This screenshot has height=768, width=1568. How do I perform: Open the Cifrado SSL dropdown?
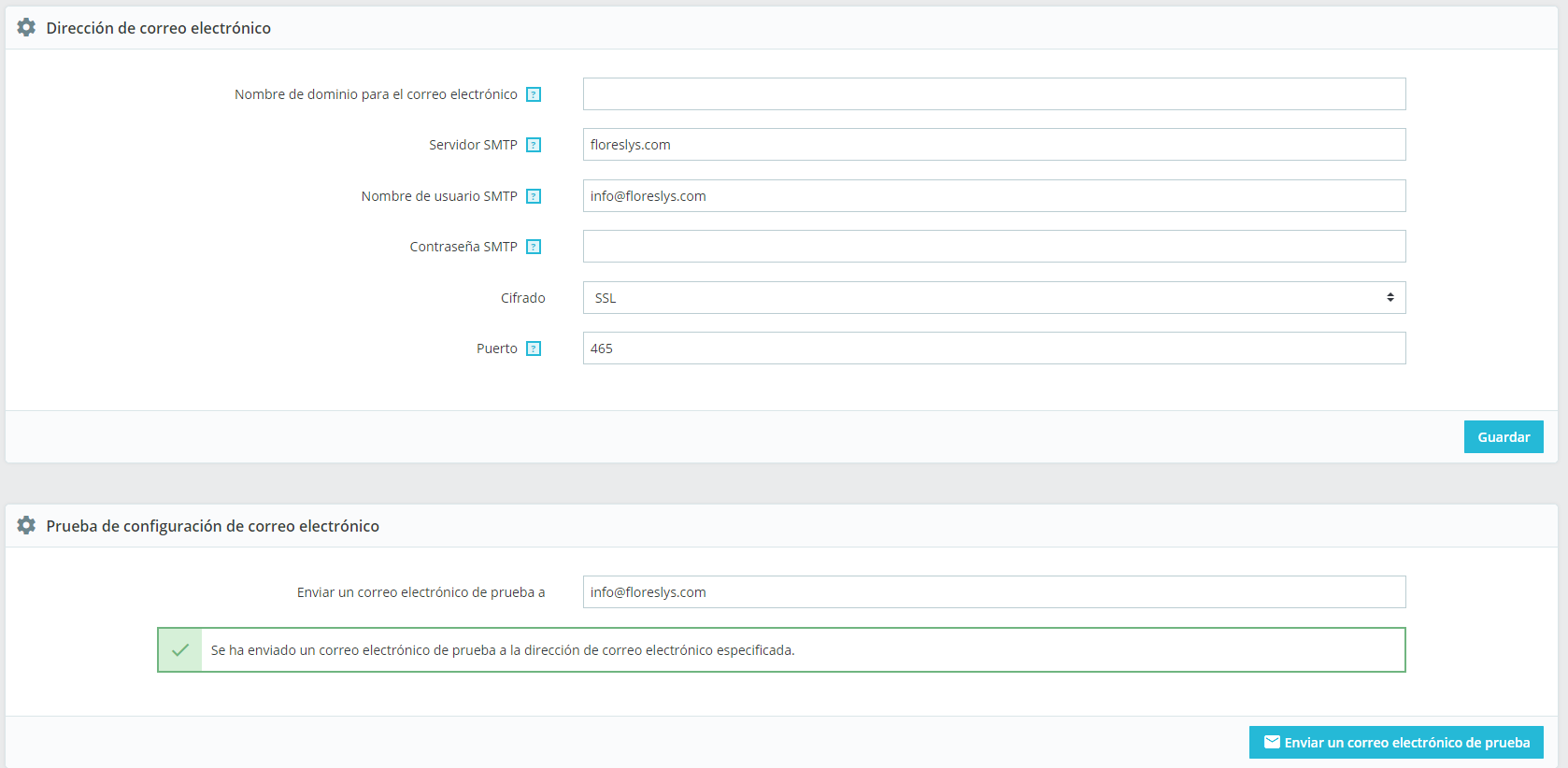click(994, 298)
